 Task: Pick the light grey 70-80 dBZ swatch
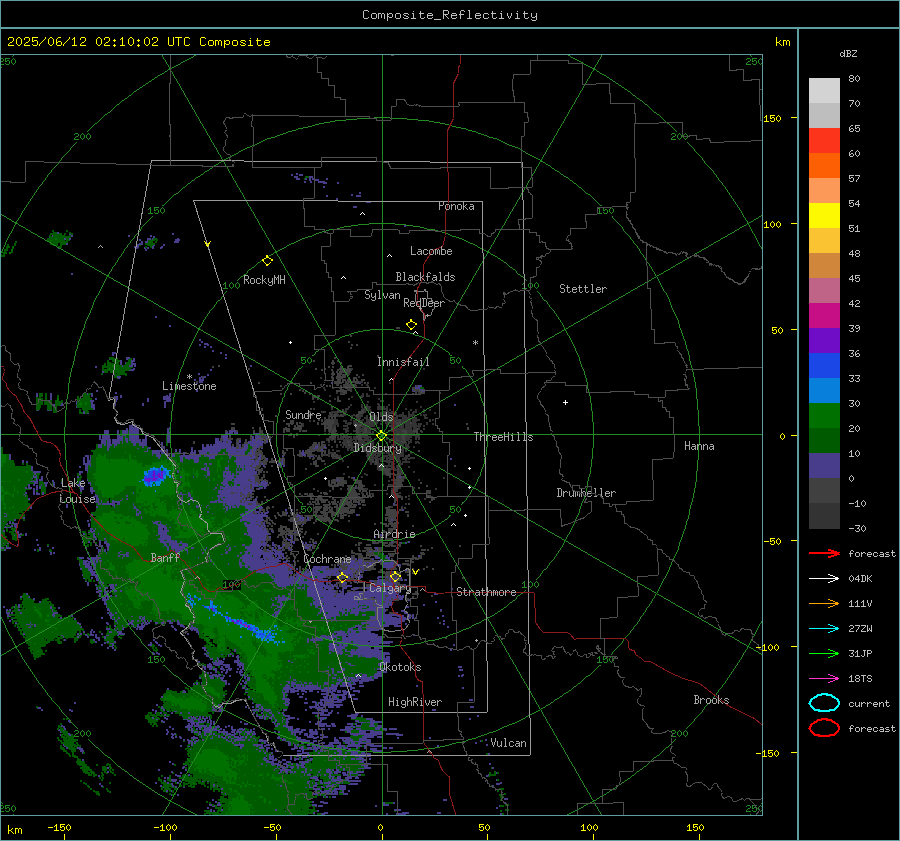pyautogui.click(x=824, y=91)
